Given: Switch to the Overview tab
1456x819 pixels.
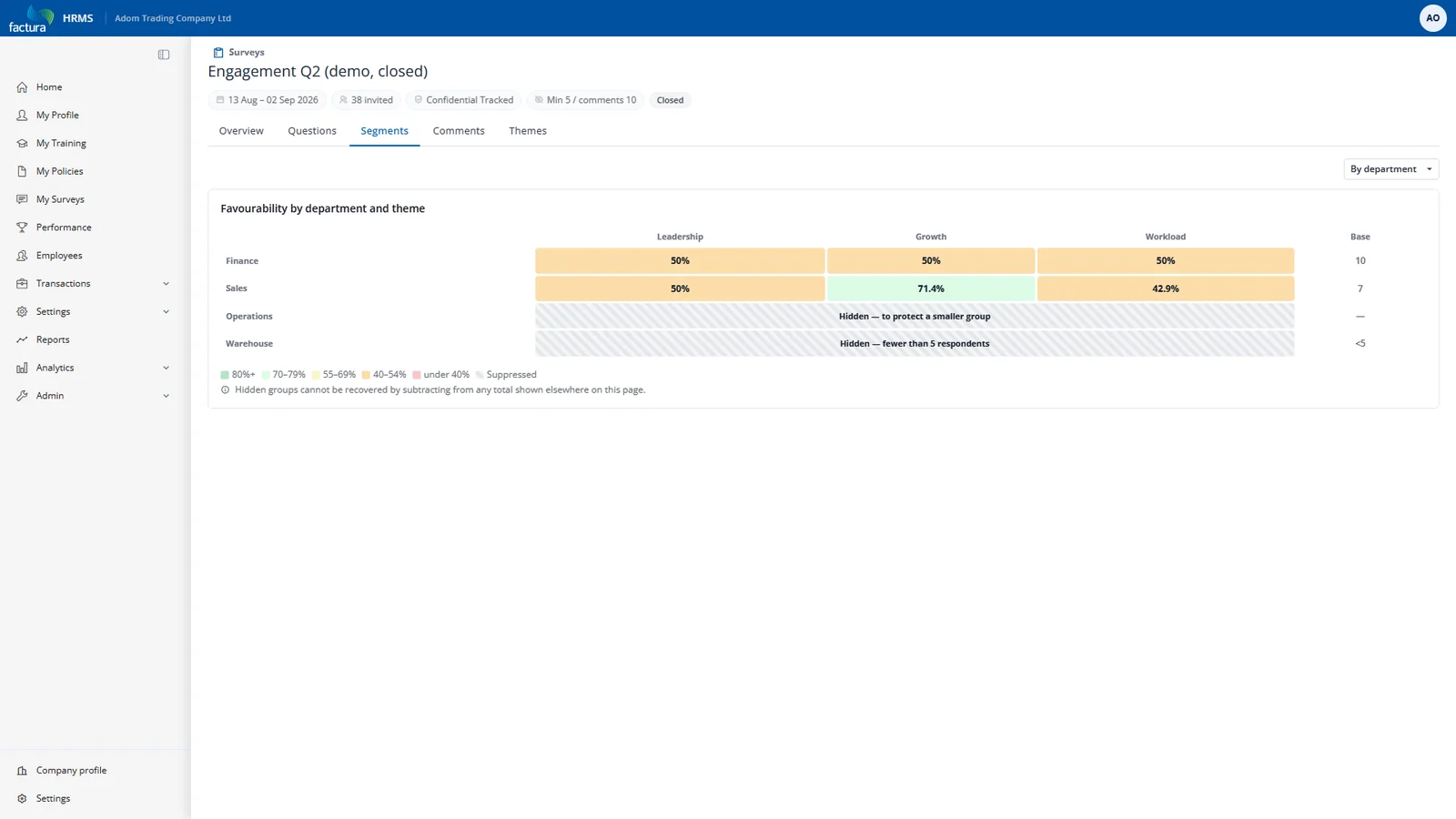Looking at the screenshot, I should tap(241, 131).
